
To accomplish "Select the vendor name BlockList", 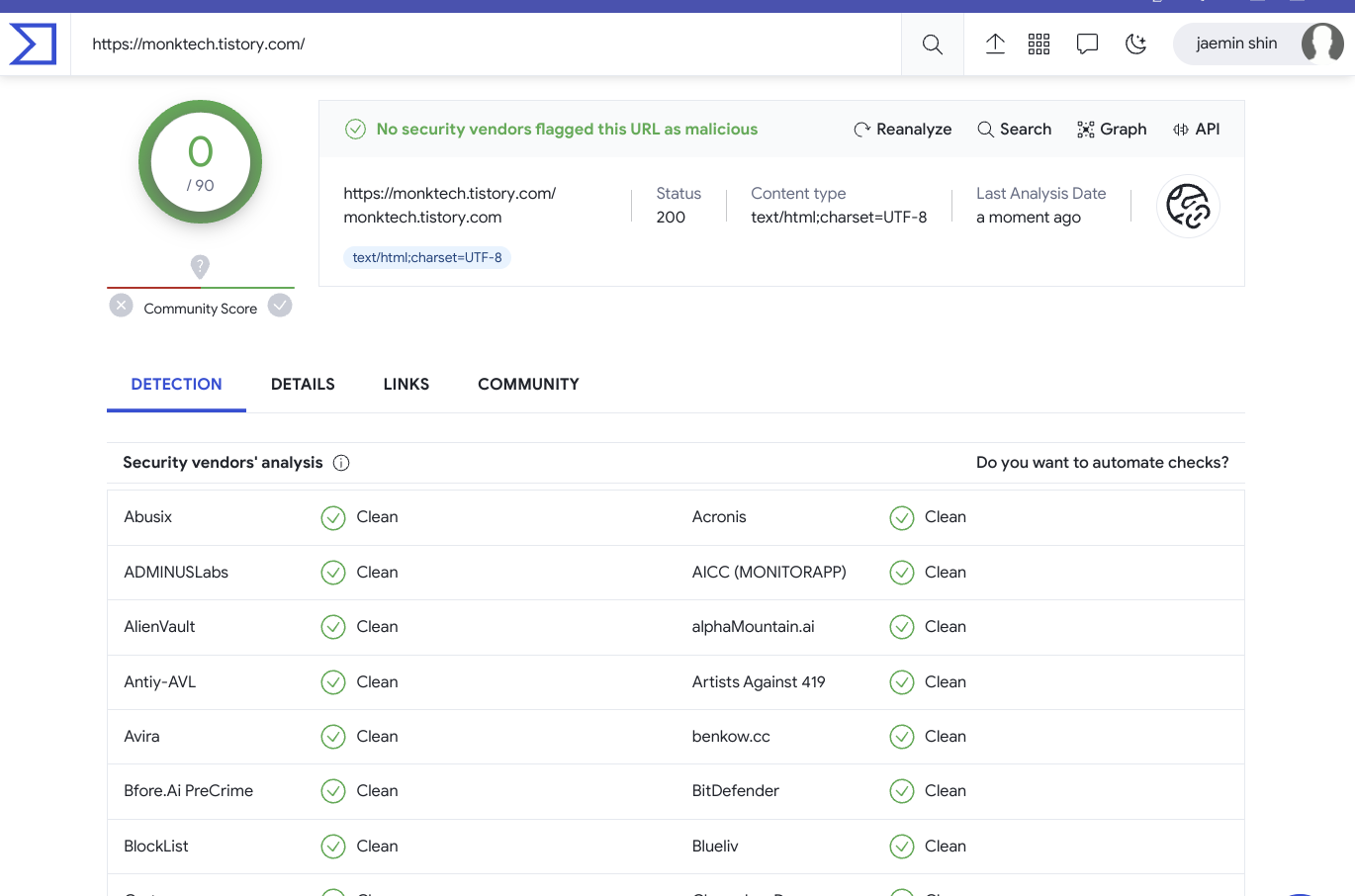I will click(156, 847).
